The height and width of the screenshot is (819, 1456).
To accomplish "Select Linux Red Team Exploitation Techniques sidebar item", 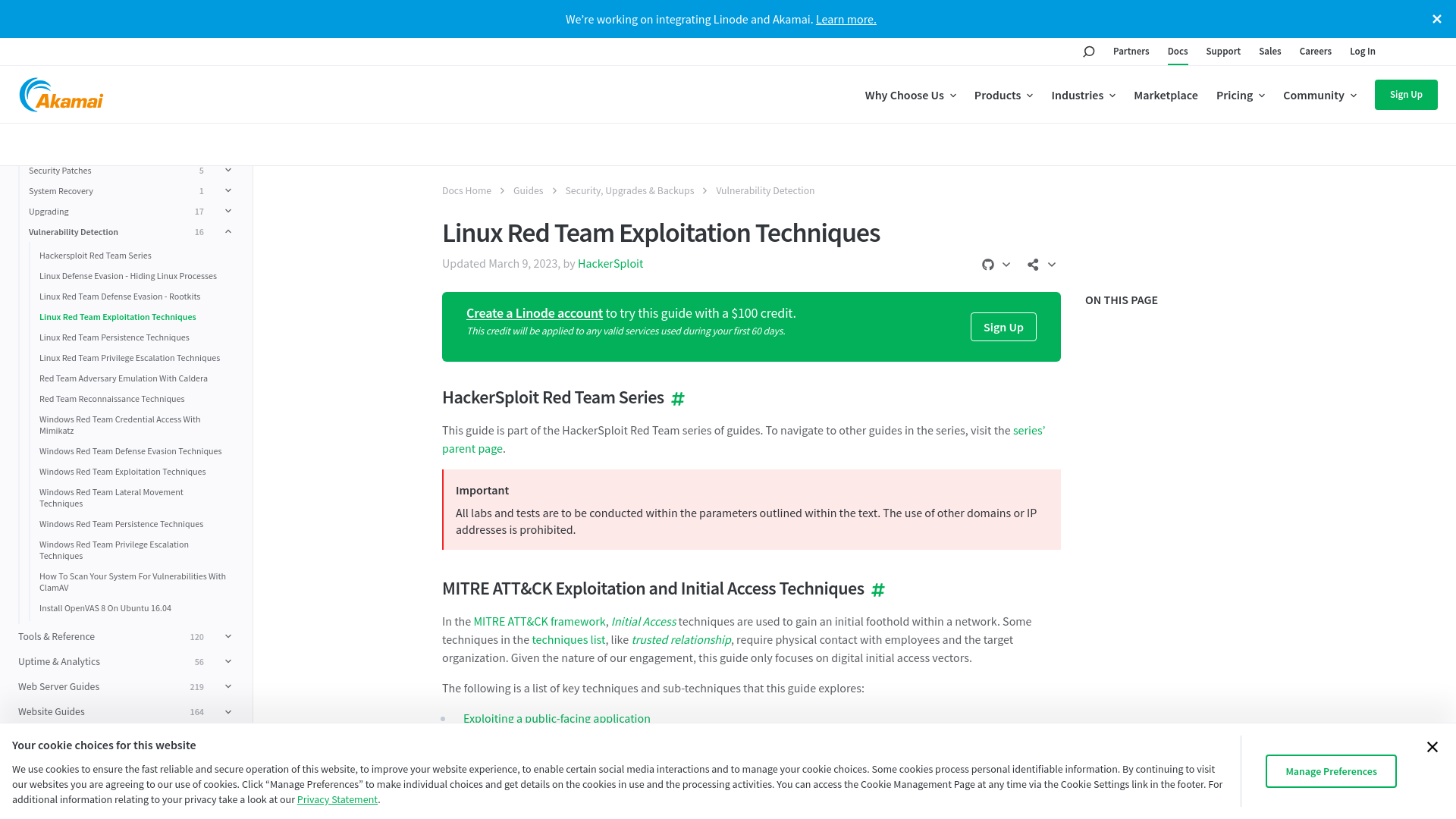I will [118, 317].
